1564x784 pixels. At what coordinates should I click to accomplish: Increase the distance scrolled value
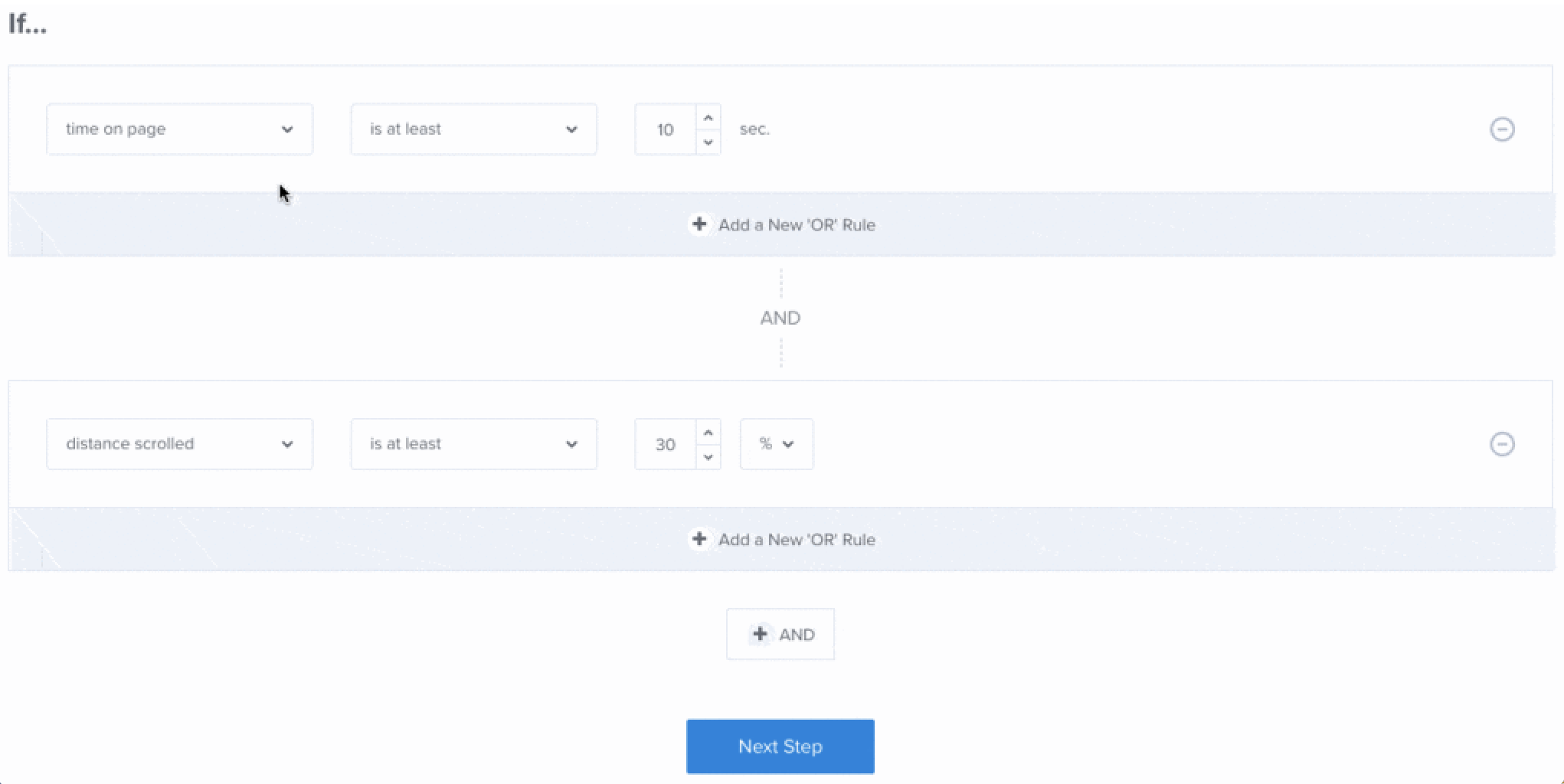coord(708,433)
